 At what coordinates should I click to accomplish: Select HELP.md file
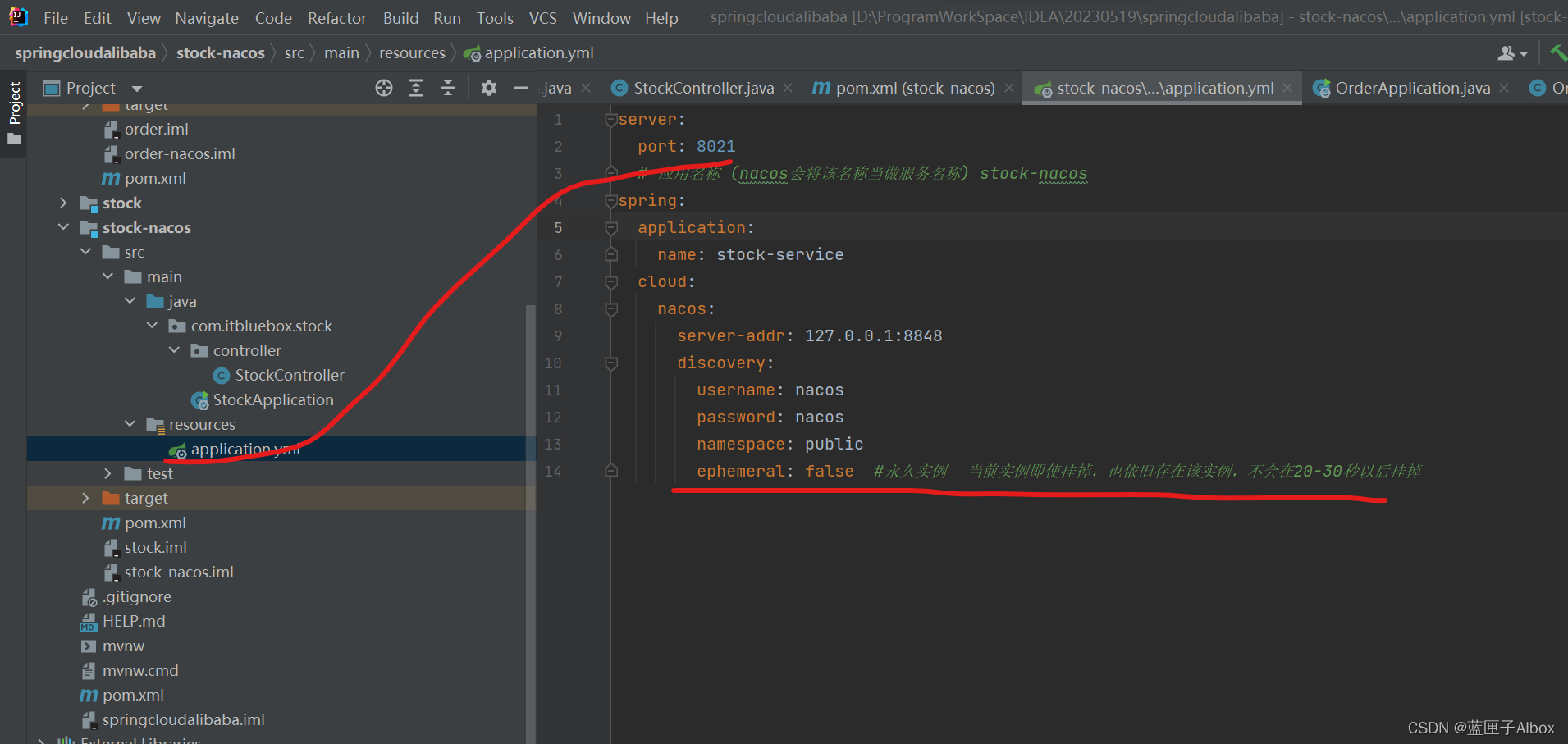point(134,621)
